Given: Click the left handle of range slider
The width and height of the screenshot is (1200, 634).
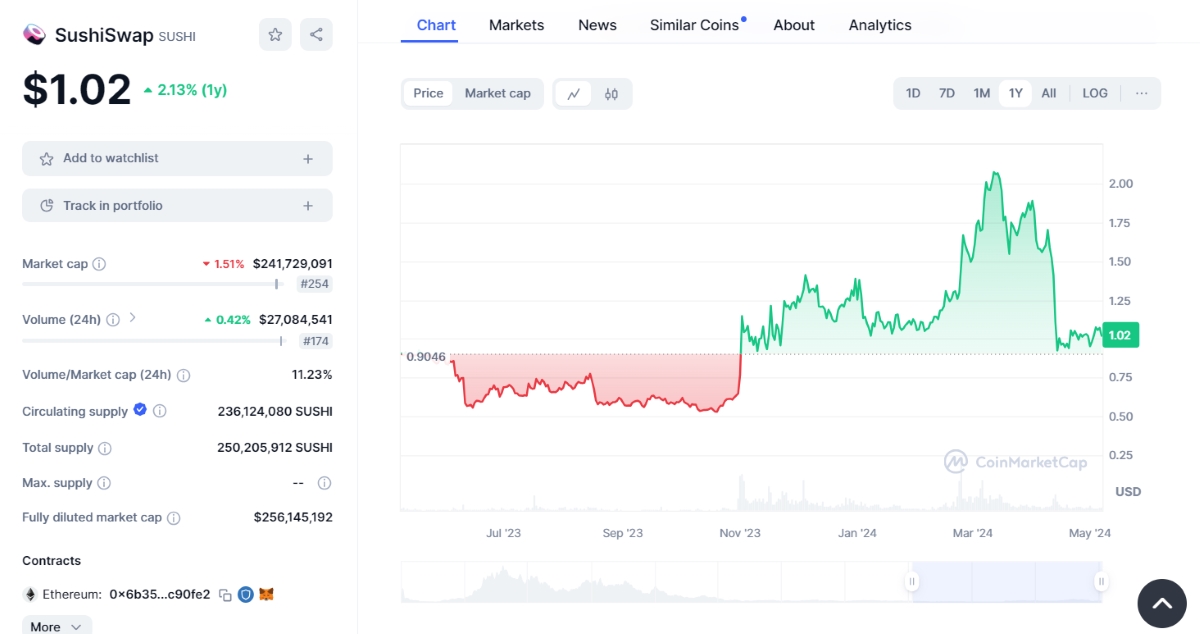Looking at the screenshot, I should coord(912,581).
